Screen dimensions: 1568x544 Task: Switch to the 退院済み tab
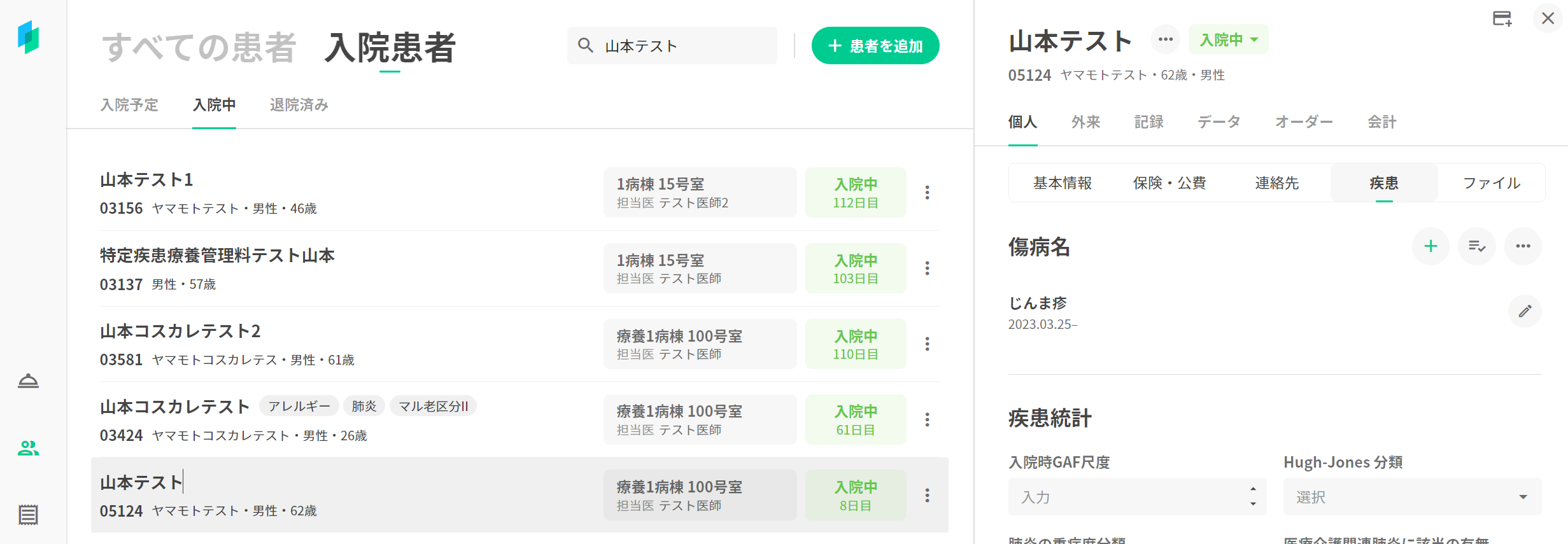tap(299, 105)
